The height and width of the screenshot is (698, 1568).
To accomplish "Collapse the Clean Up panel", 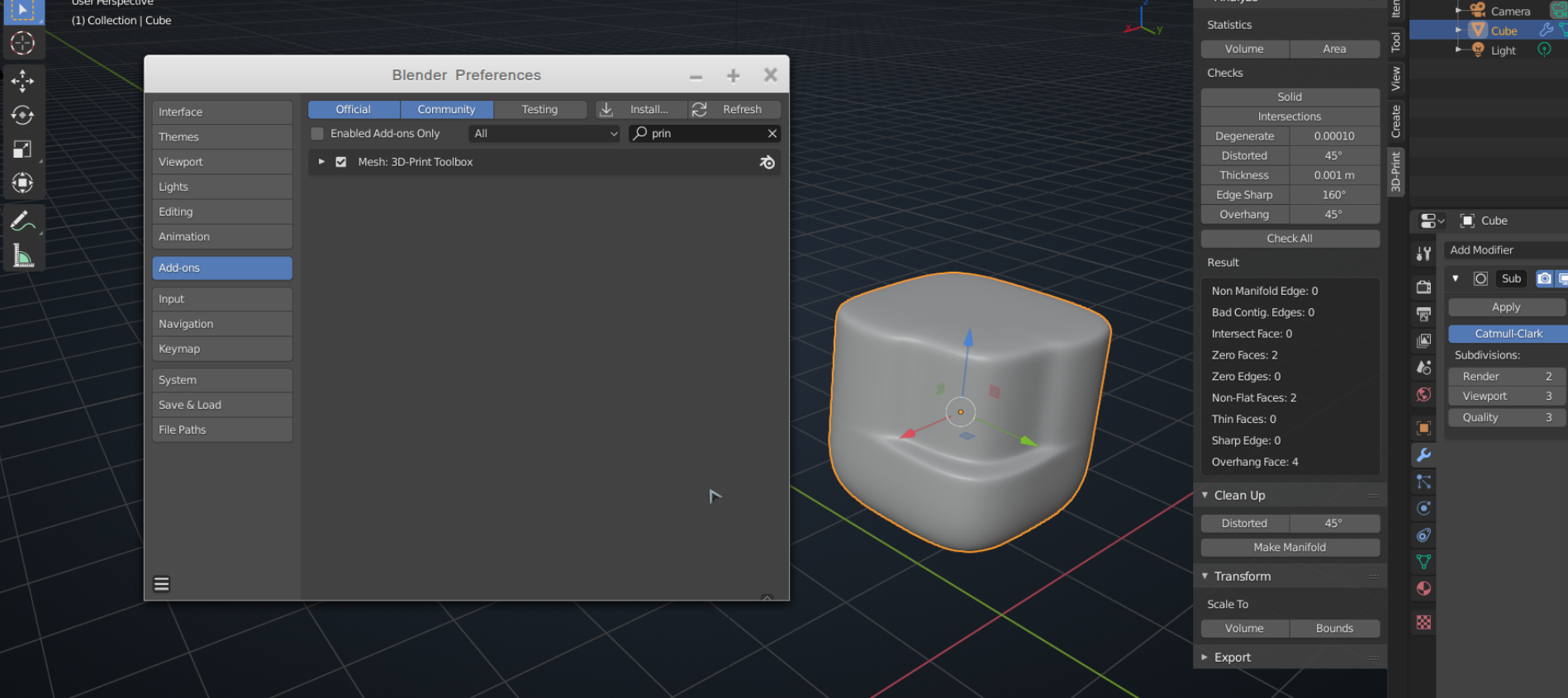I will click(x=1205, y=495).
